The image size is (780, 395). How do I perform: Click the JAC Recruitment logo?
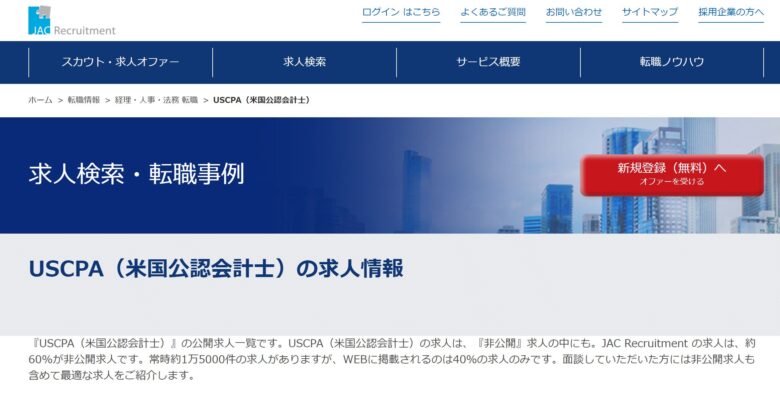[72, 21]
